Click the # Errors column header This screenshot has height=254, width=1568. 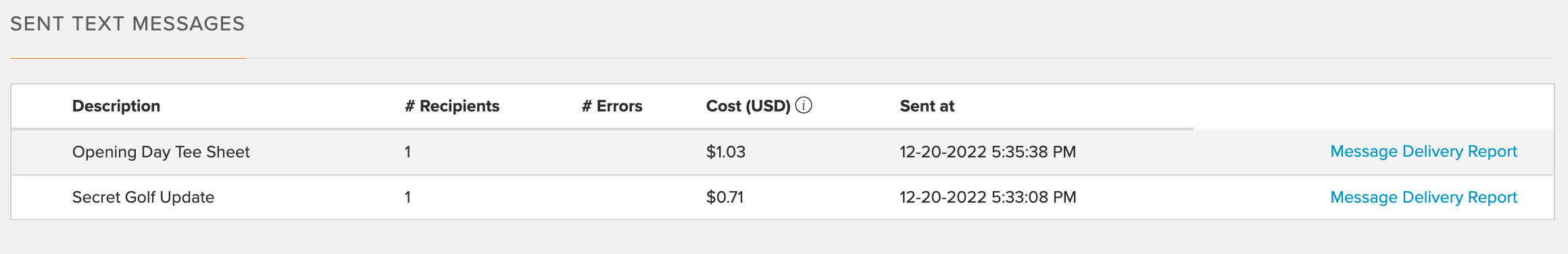click(612, 106)
